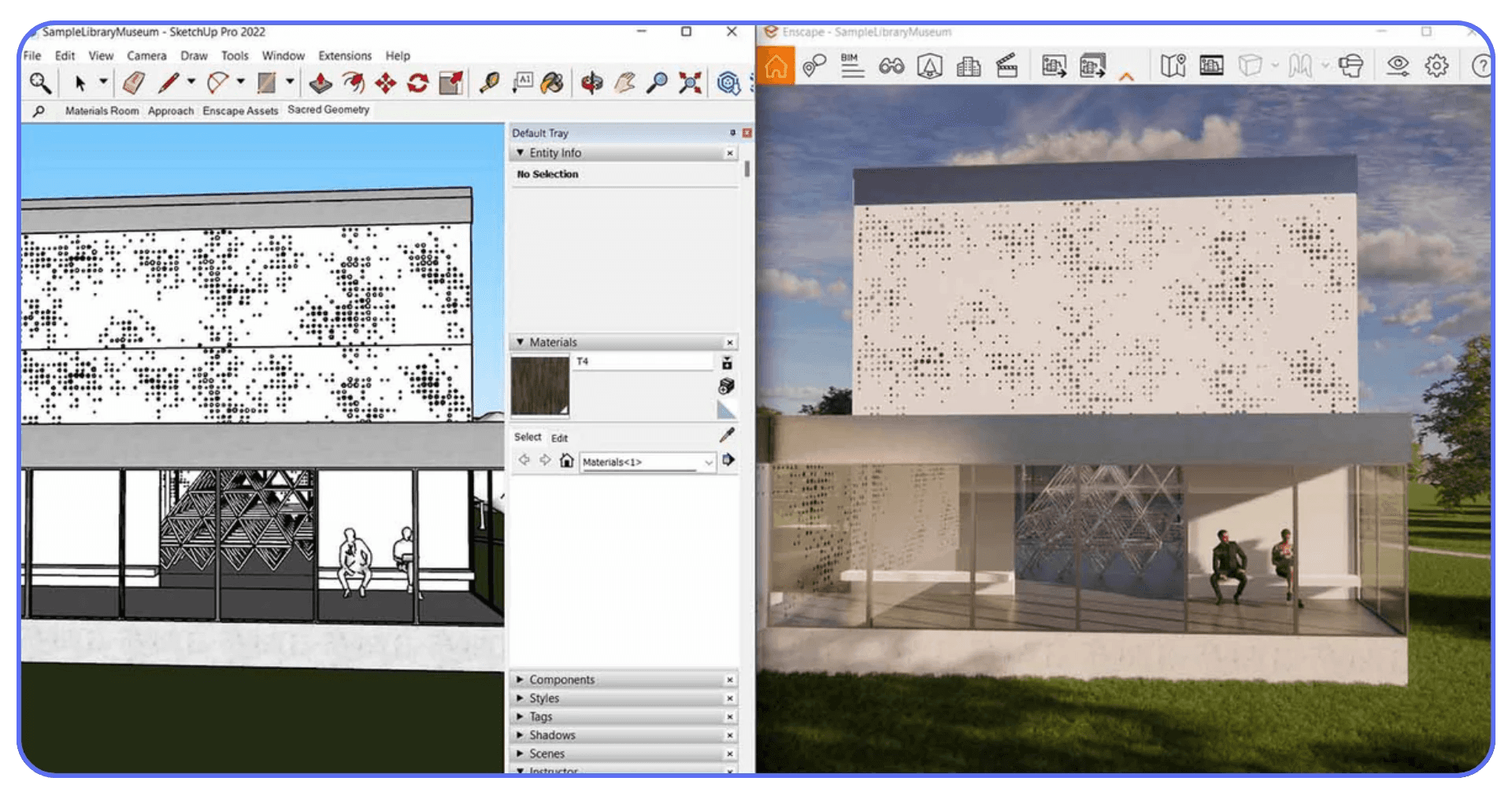Activate the Pan hand tool
Screen dimensions: 1512x800
click(x=624, y=83)
